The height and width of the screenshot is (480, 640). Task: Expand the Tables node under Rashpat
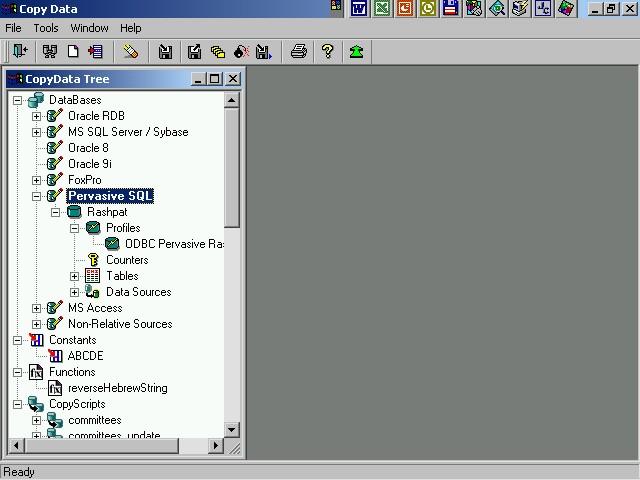75,276
